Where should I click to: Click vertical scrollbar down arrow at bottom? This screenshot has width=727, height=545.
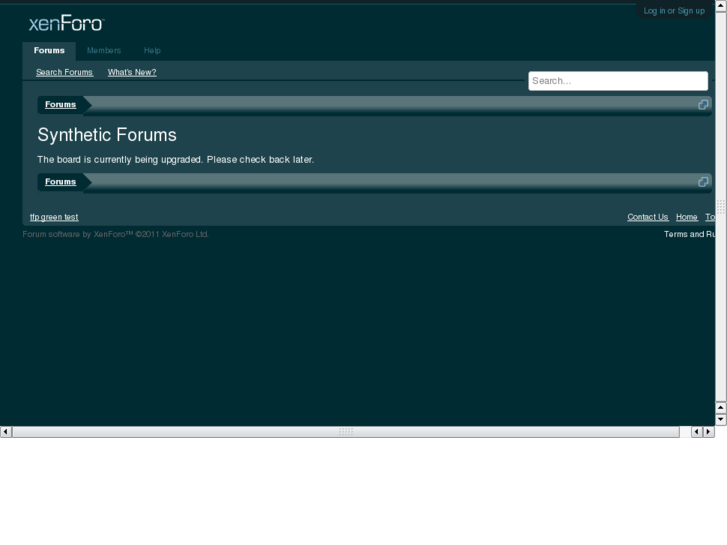(x=721, y=419)
